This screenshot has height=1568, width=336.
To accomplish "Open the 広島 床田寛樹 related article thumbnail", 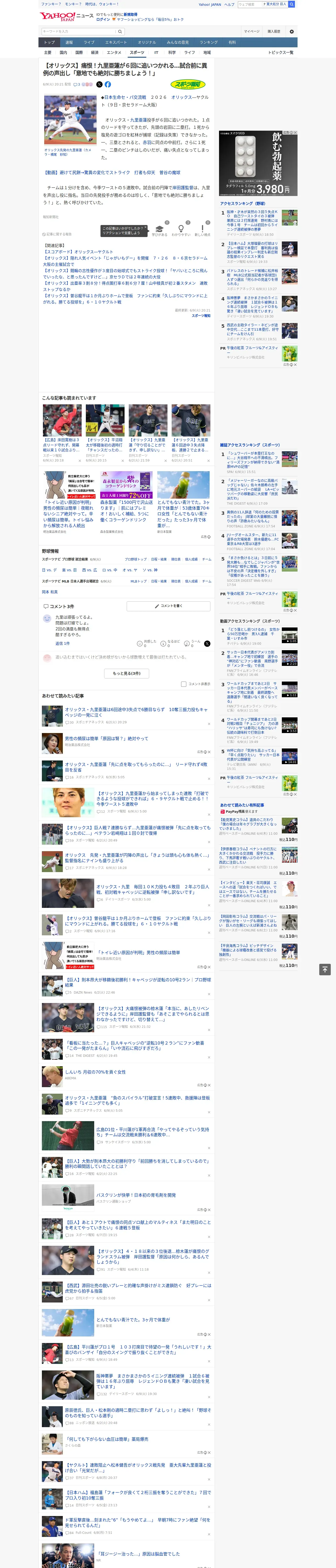I will (62, 420).
